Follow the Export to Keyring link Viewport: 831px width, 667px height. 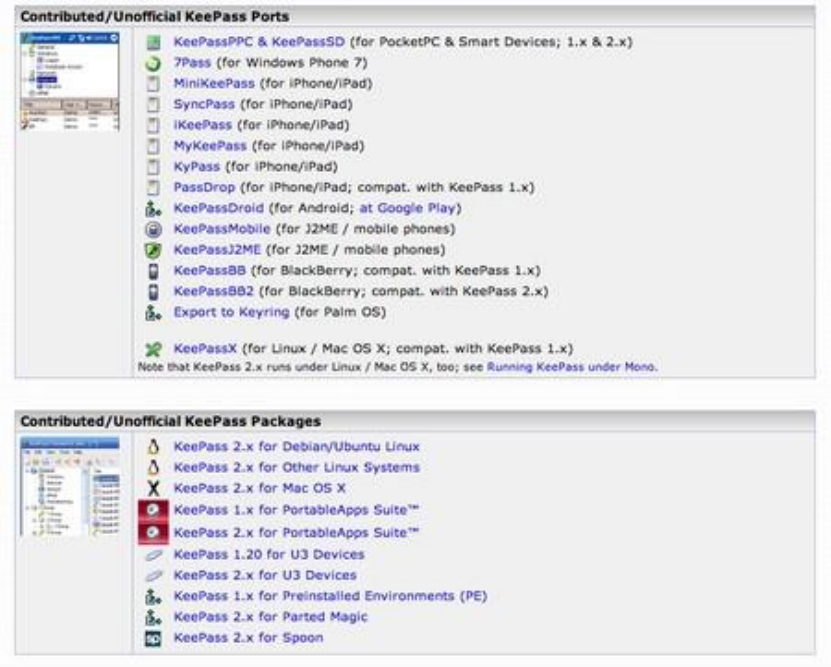232,312
